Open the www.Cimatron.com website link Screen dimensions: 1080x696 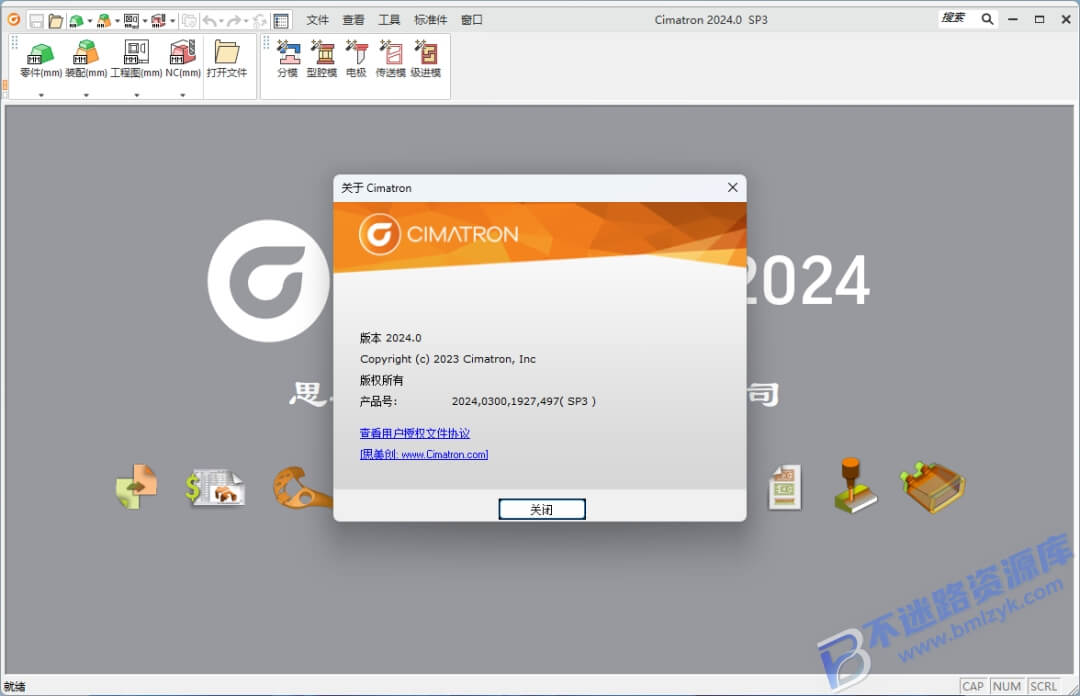coord(424,454)
